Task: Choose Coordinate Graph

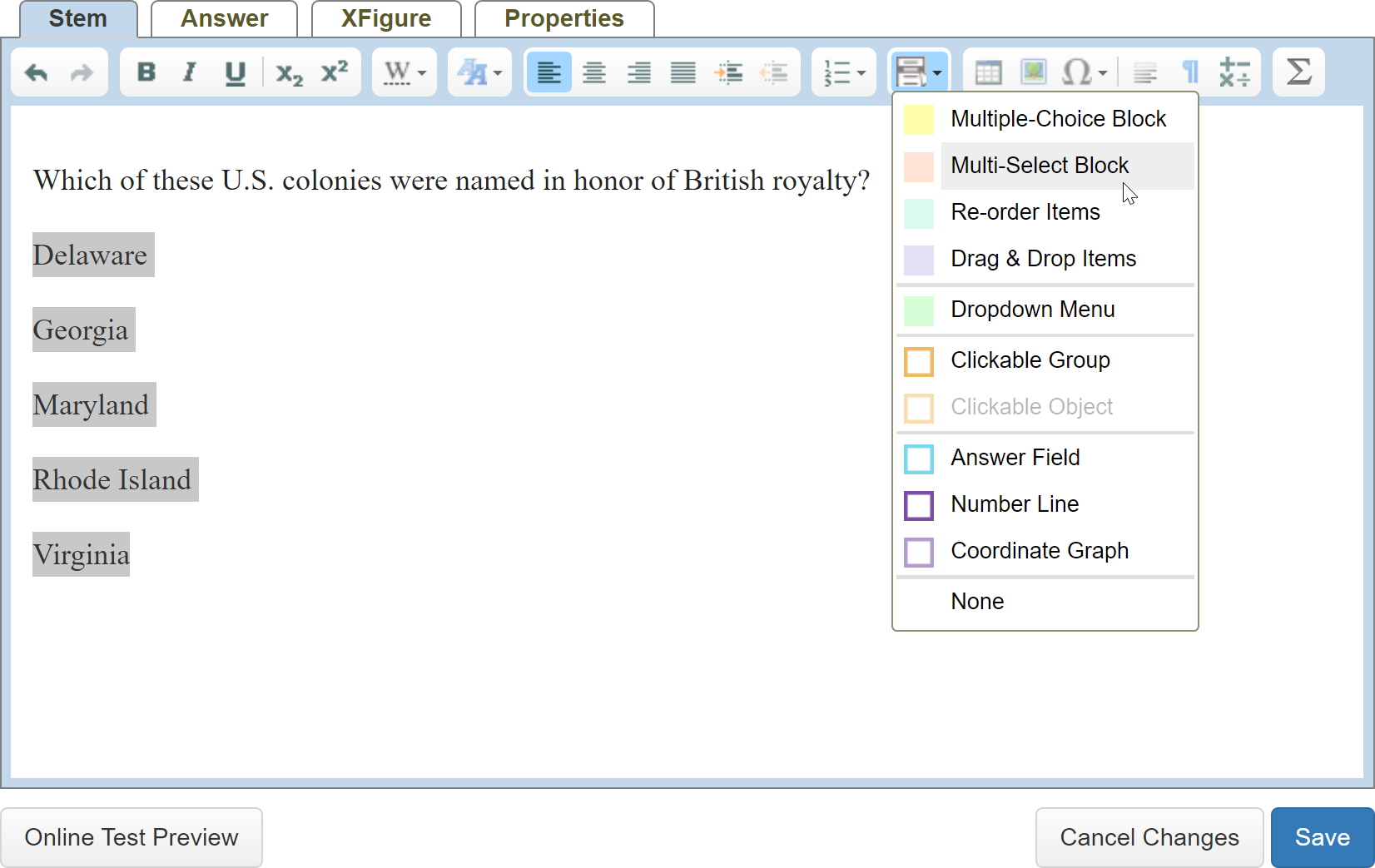Action: 1045,551
